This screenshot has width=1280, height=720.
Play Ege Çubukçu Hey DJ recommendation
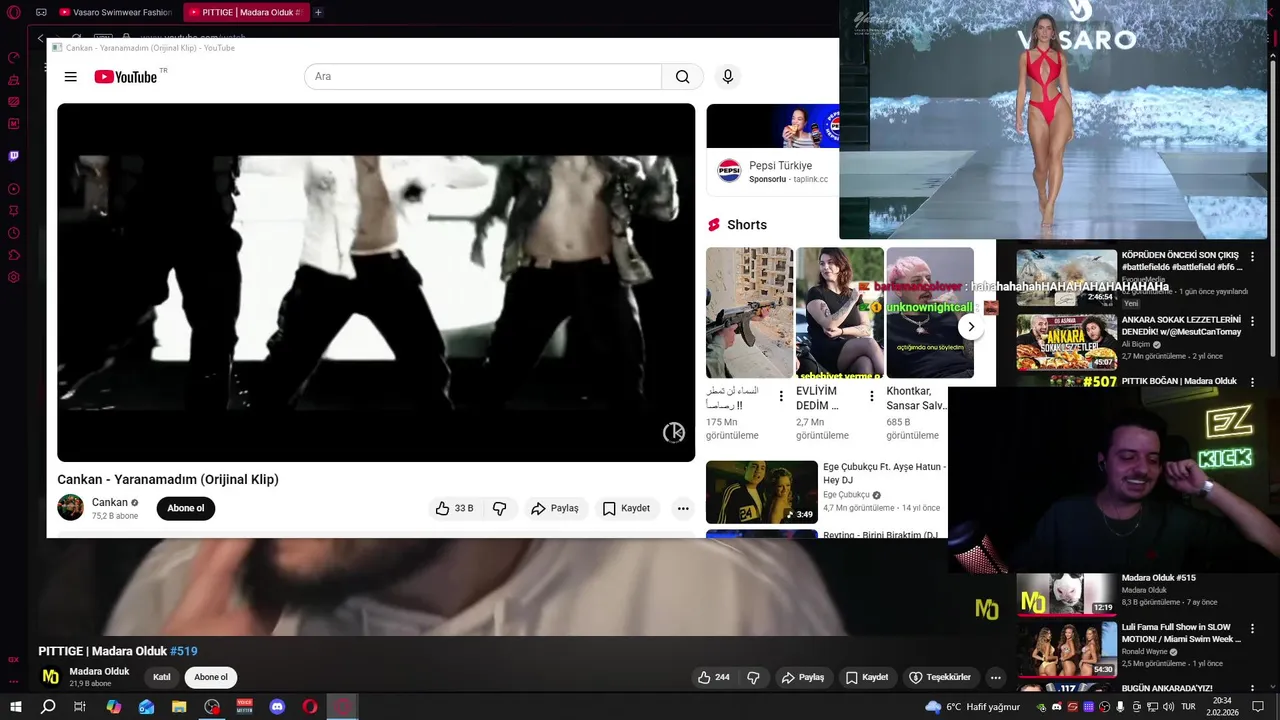pyautogui.click(x=762, y=492)
